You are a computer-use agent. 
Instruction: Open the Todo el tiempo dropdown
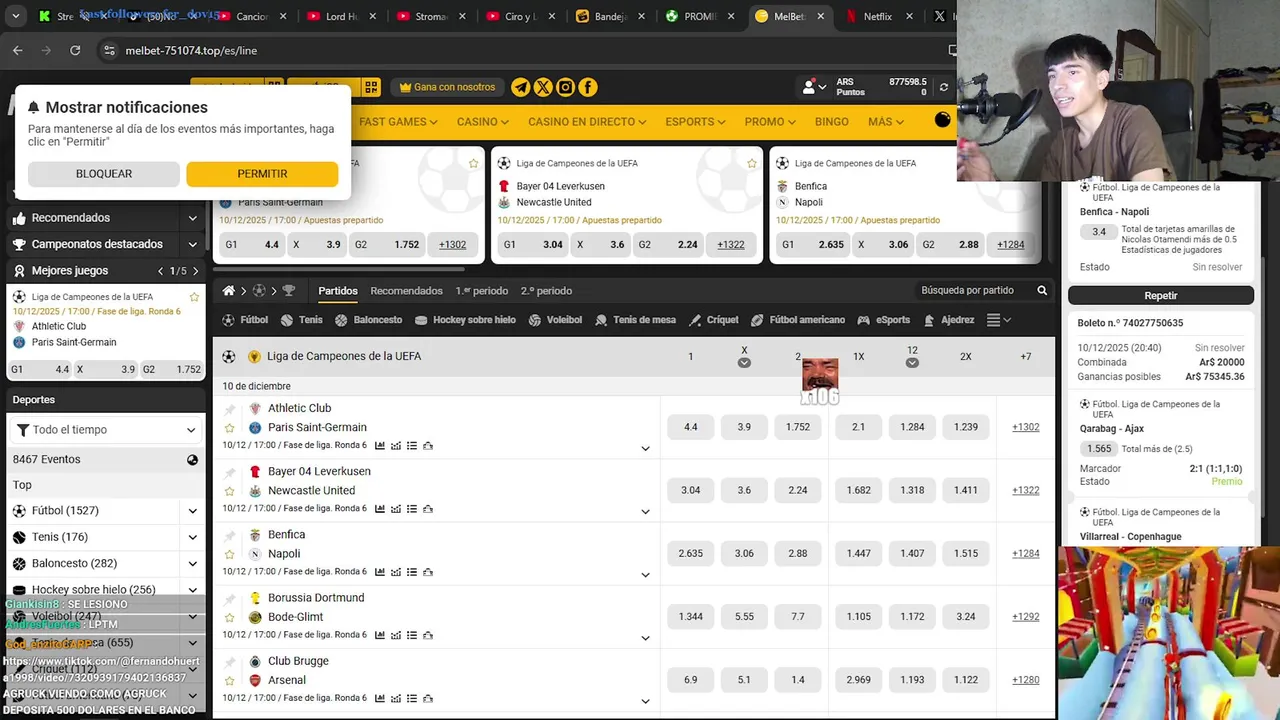tap(104, 430)
